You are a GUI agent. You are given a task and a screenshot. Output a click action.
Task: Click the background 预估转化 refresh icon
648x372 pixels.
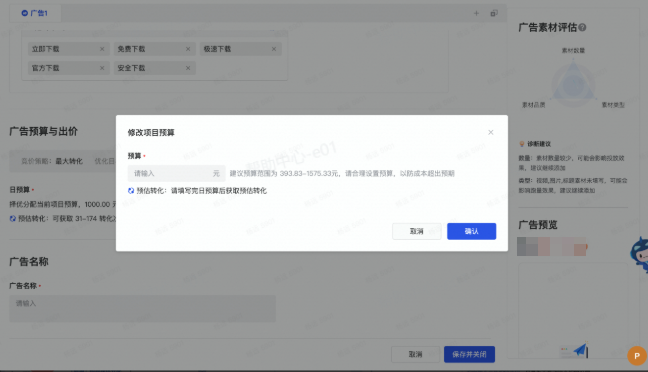(13, 218)
